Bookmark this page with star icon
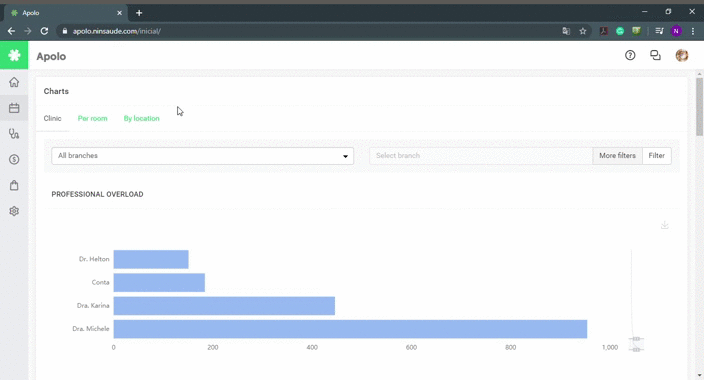 pos(583,31)
